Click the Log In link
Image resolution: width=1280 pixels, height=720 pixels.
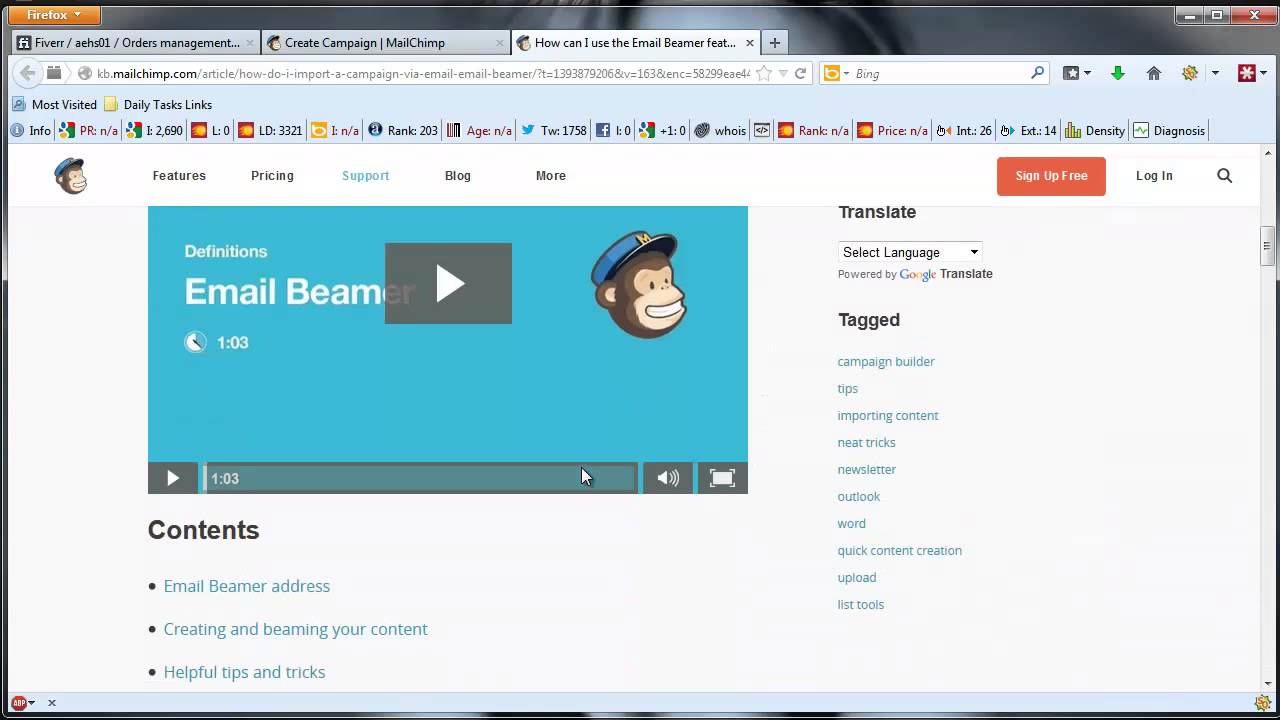[x=1154, y=176]
